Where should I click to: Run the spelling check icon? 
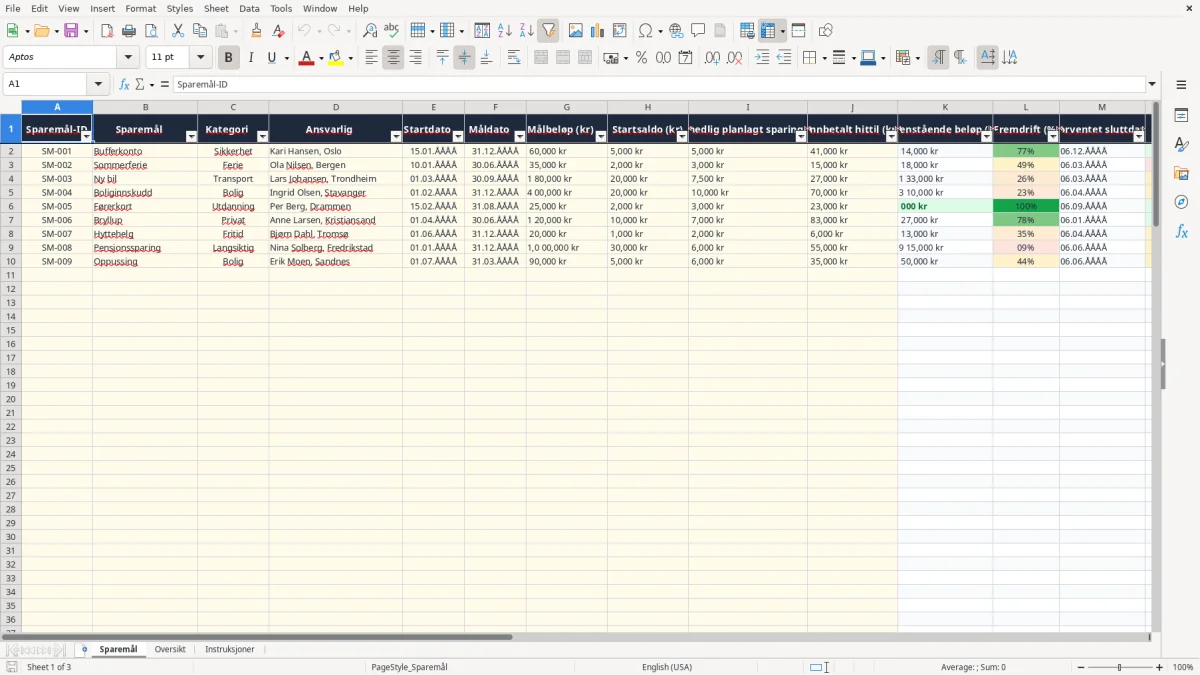pos(392,31)
